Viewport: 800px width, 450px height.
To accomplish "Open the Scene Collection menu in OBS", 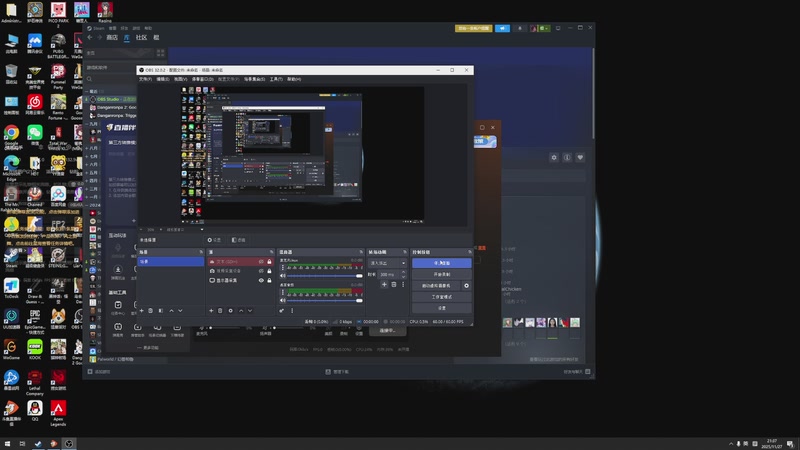I will click(254, 79).
